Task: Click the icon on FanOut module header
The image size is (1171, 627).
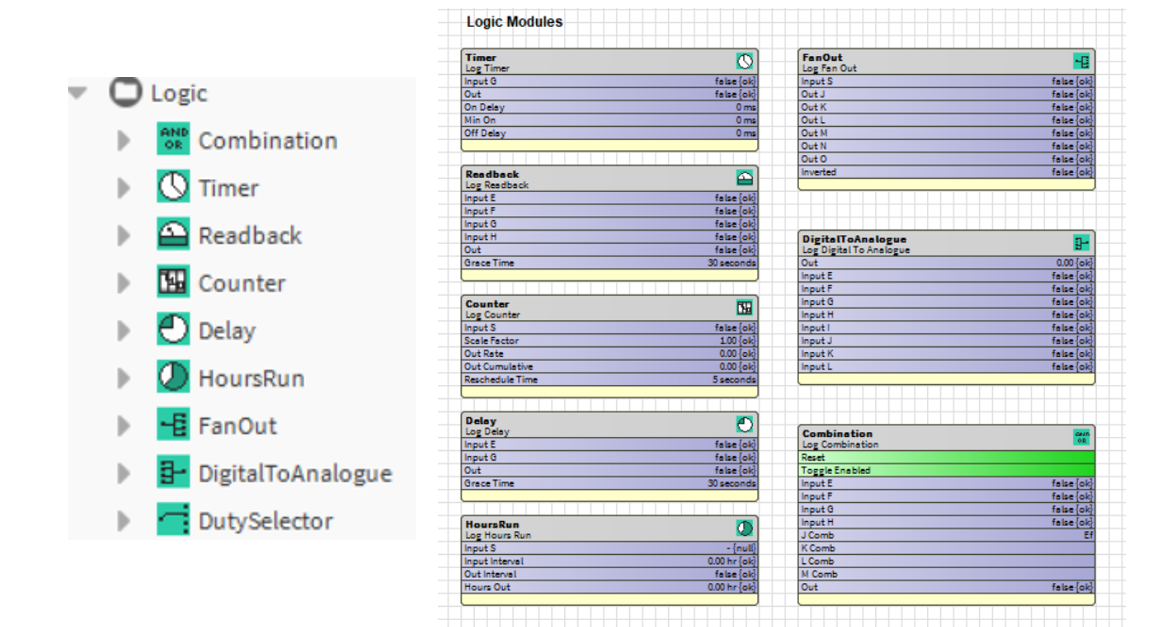Action: pos(1081,62)
